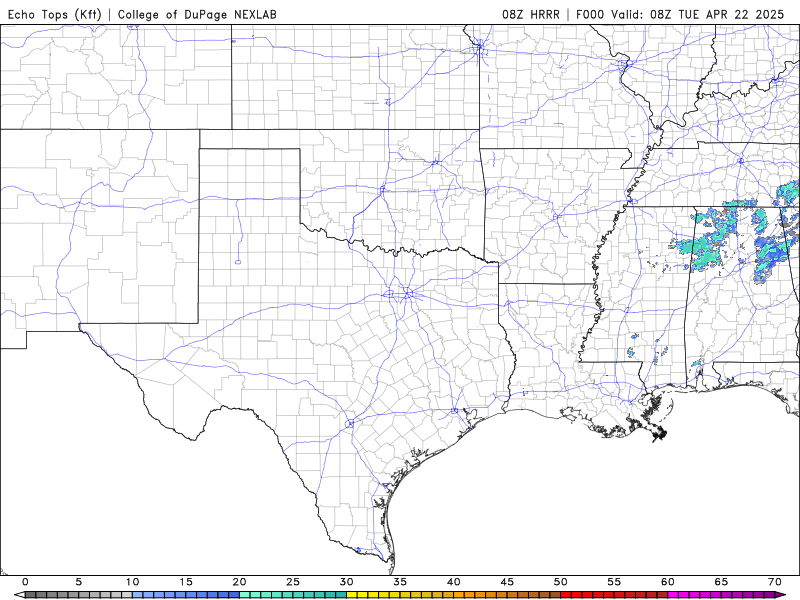The image size is (800, 600).
Task: Select the blue band of the color scale
Action: tap(186, 595)
